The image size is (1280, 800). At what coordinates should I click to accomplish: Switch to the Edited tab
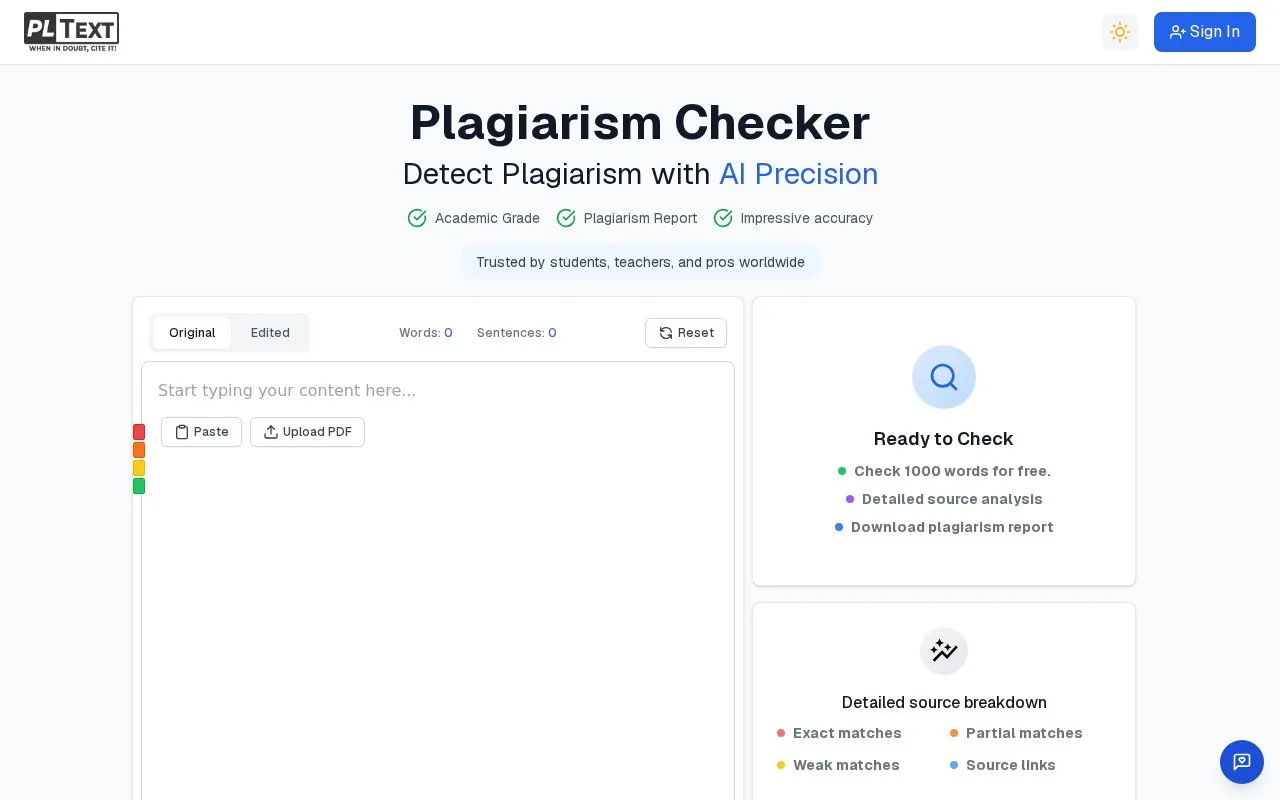(270, 333)
